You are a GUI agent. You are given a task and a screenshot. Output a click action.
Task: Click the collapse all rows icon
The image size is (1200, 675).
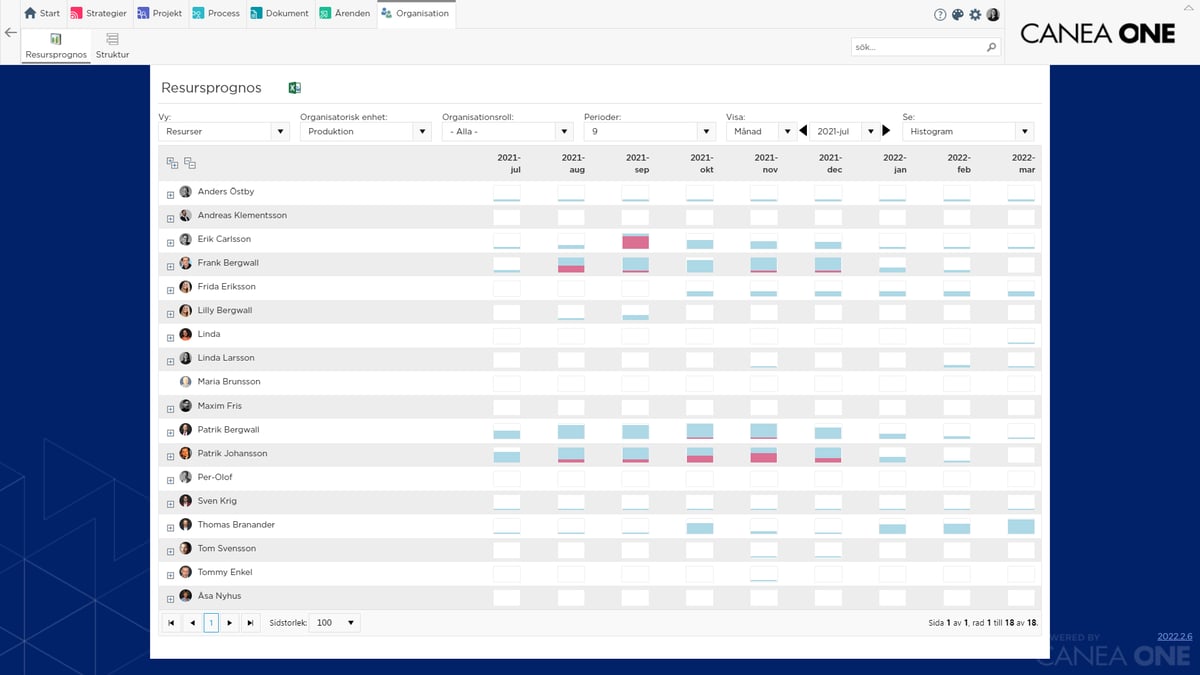(x=190, y=163)
